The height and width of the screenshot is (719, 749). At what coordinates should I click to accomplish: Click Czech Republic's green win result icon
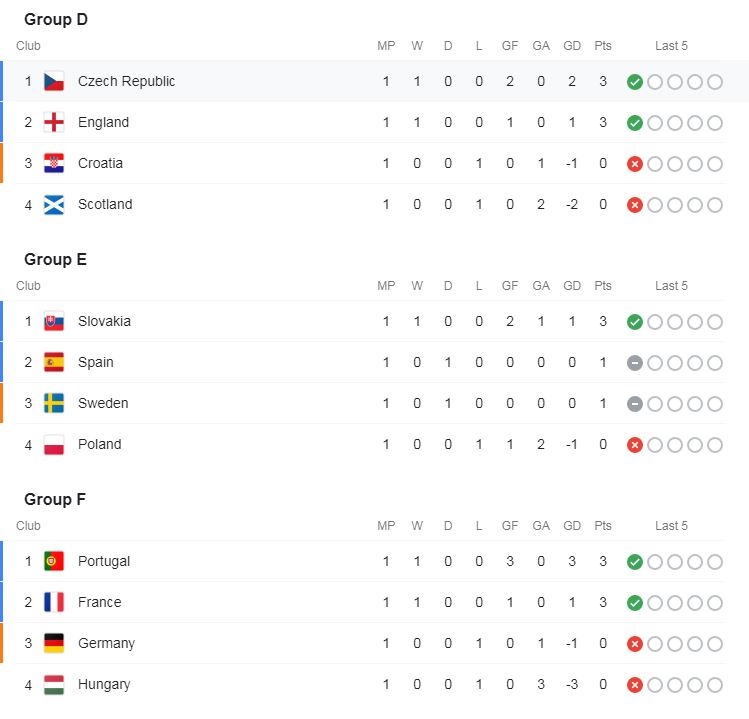click(x=634, y=82)
